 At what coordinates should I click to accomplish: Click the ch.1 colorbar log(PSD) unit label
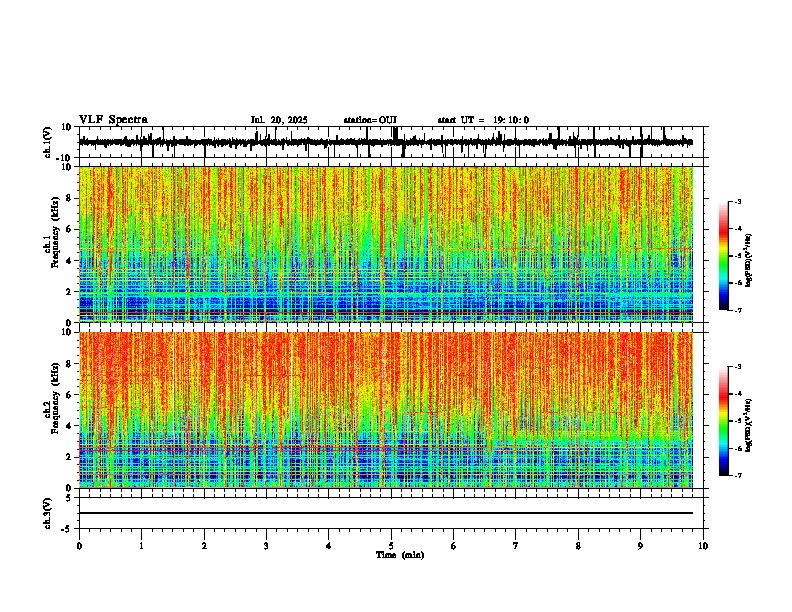(749, 260)
